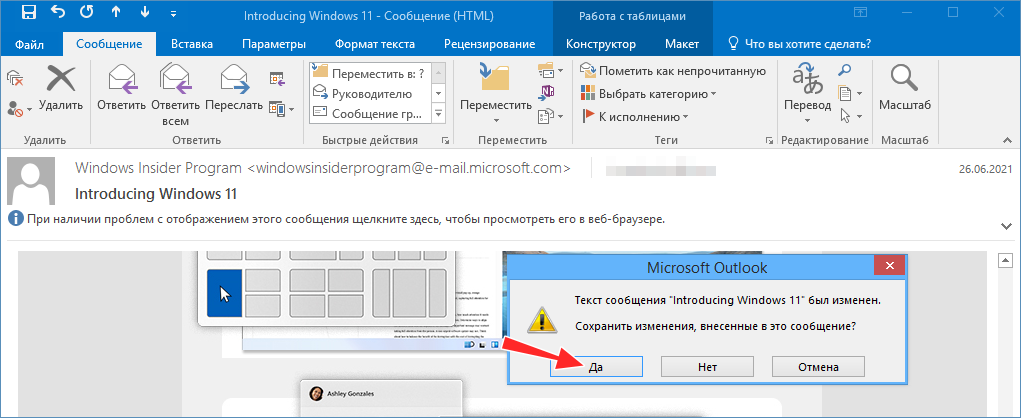Open the Rules dropdown icon
This screenshot has height=418, width=1021.
(550, 69)
